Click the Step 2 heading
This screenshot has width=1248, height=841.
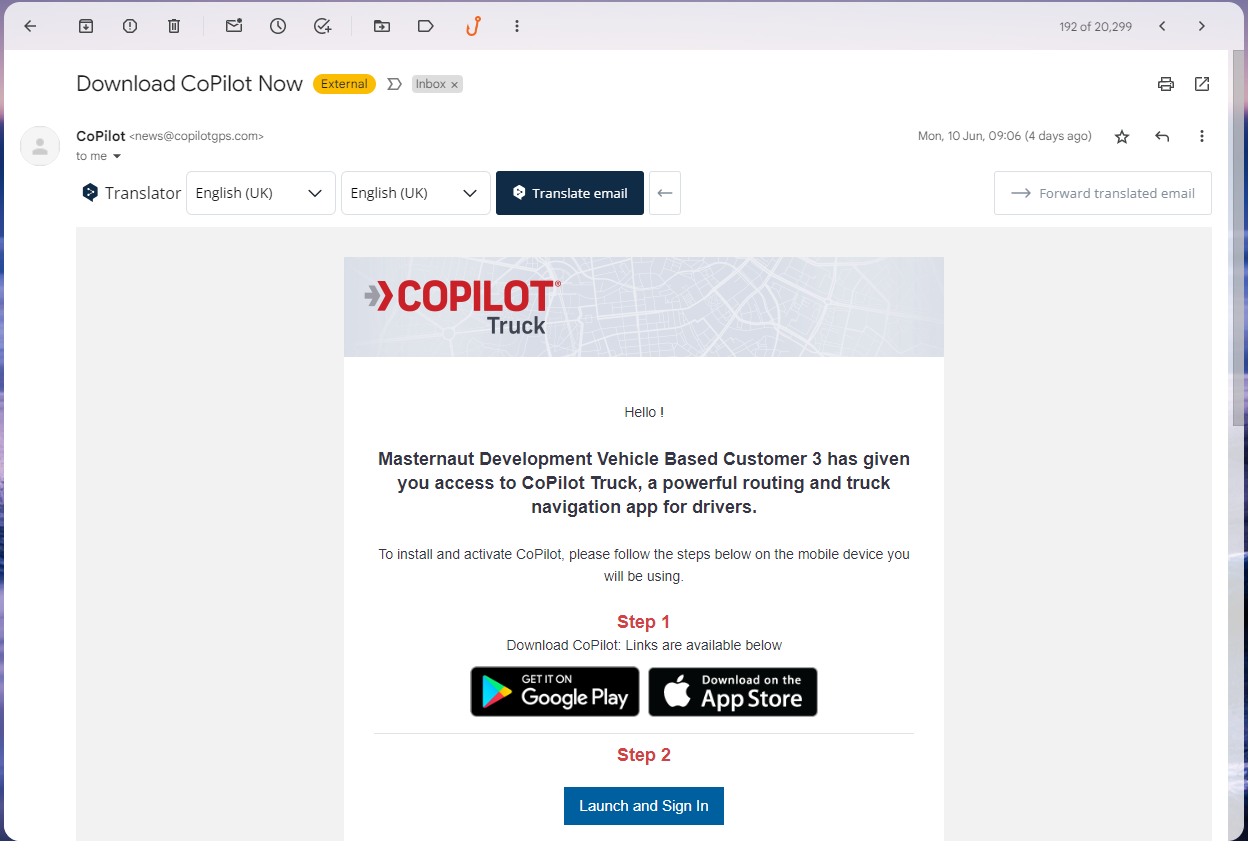pyautogui.click(x=644, y=755)
